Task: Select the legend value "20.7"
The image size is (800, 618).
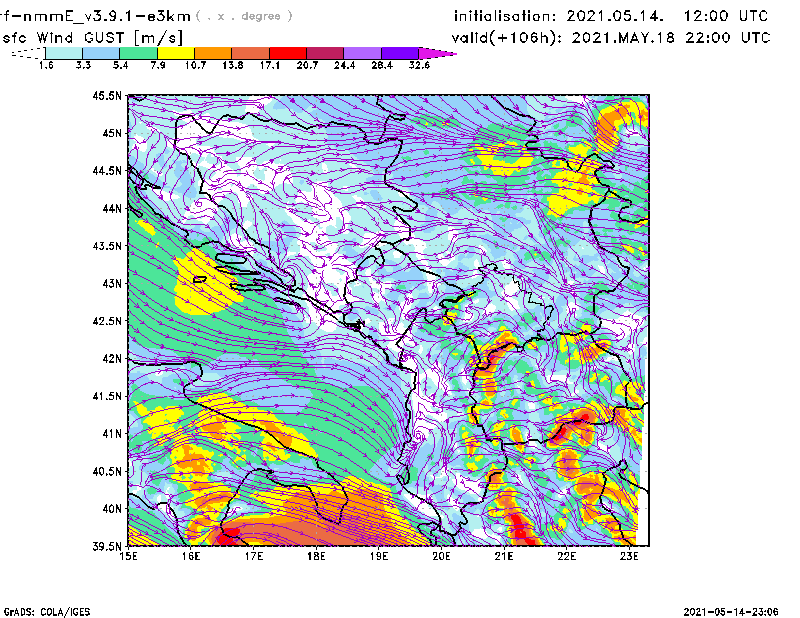Action: coord(307,65)
